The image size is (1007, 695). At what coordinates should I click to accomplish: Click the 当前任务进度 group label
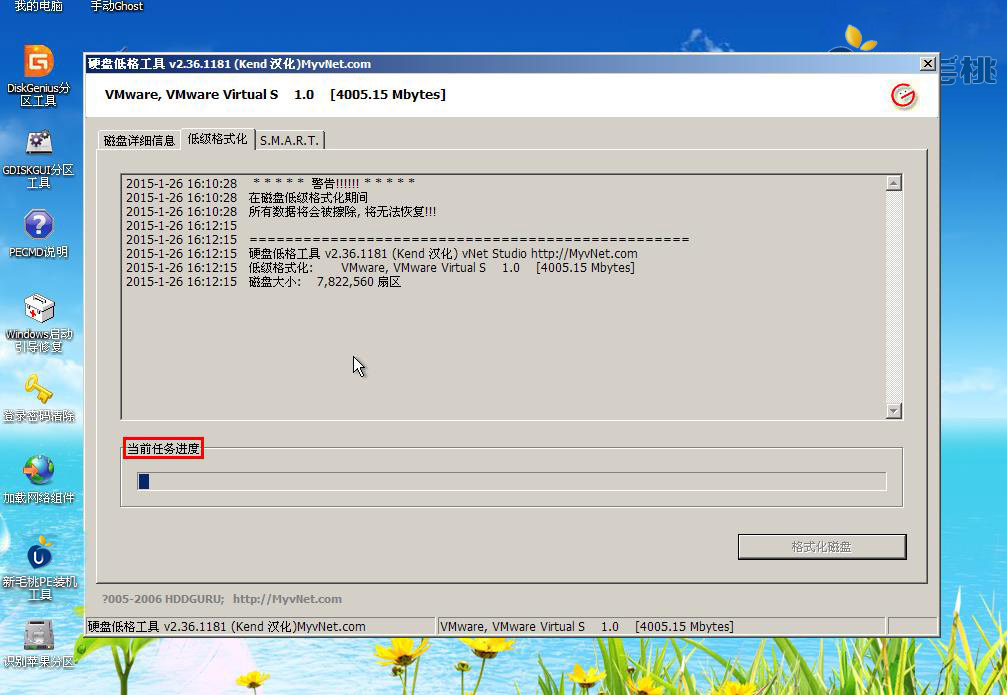[x=163, y=448]
